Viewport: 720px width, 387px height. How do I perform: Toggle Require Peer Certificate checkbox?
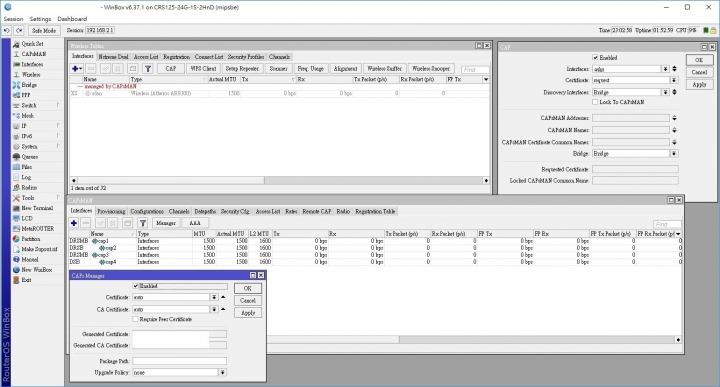(x=135, y=319)
